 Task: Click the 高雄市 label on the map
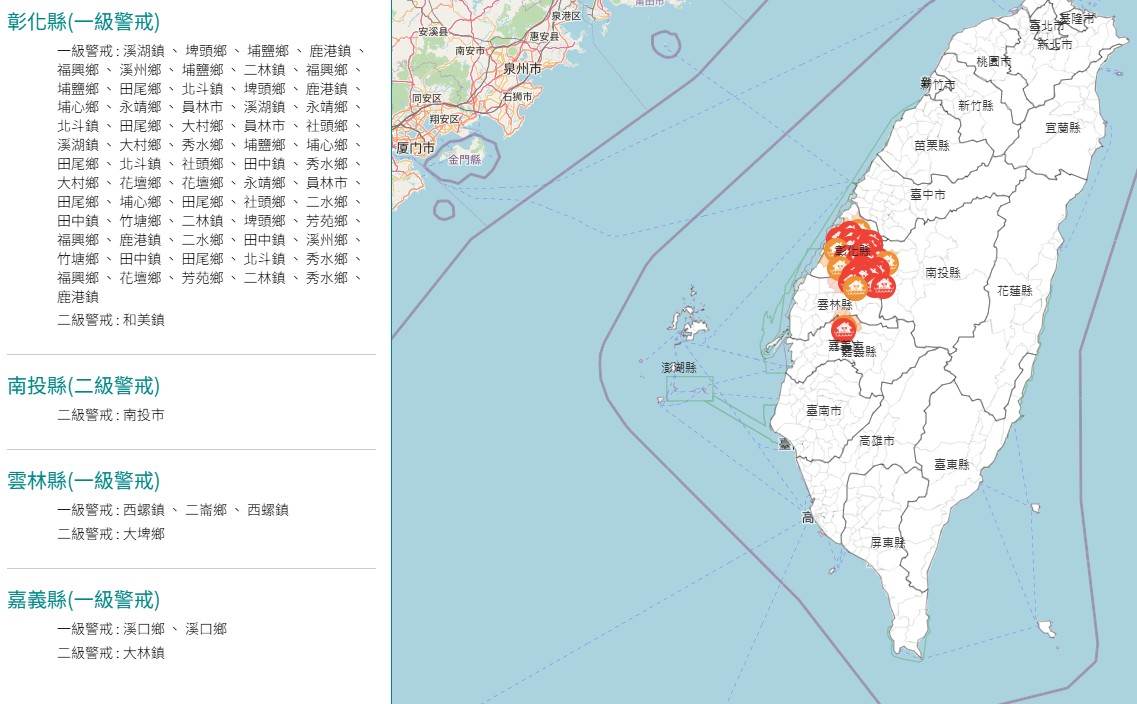pyautogui.click(x=876, y=441)
